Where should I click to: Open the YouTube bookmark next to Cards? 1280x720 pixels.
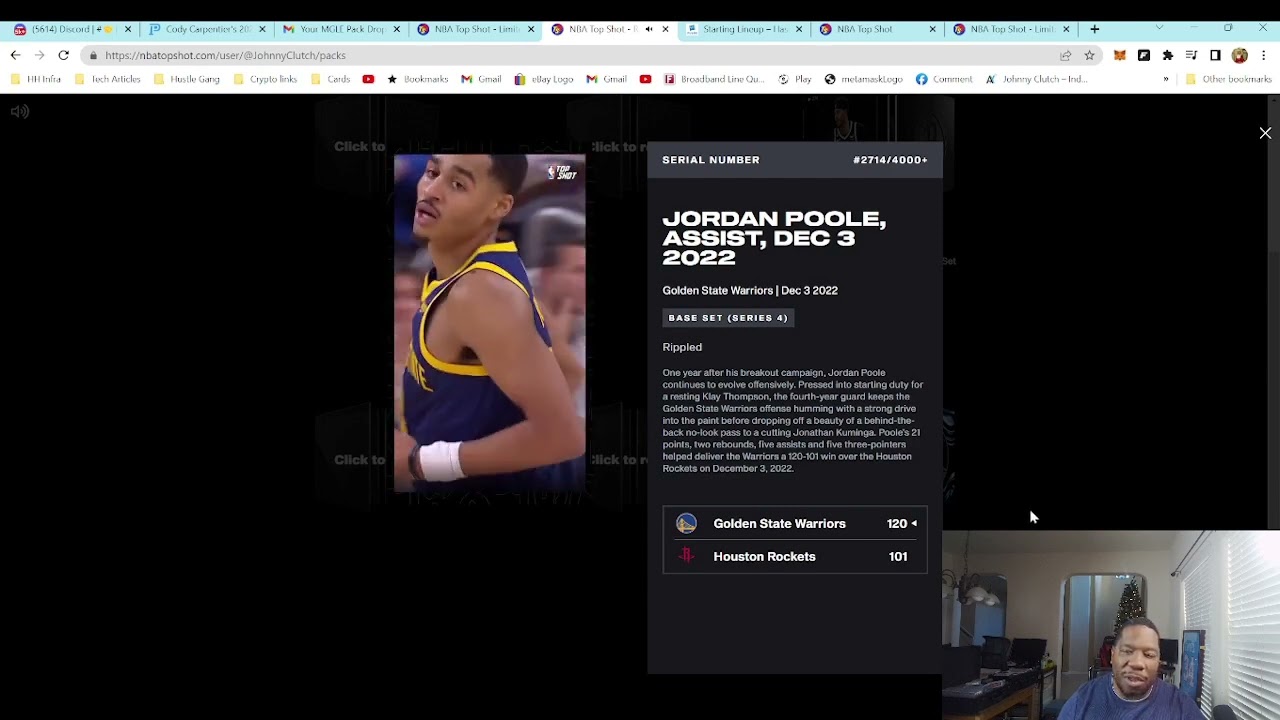(x=368, y=79)
